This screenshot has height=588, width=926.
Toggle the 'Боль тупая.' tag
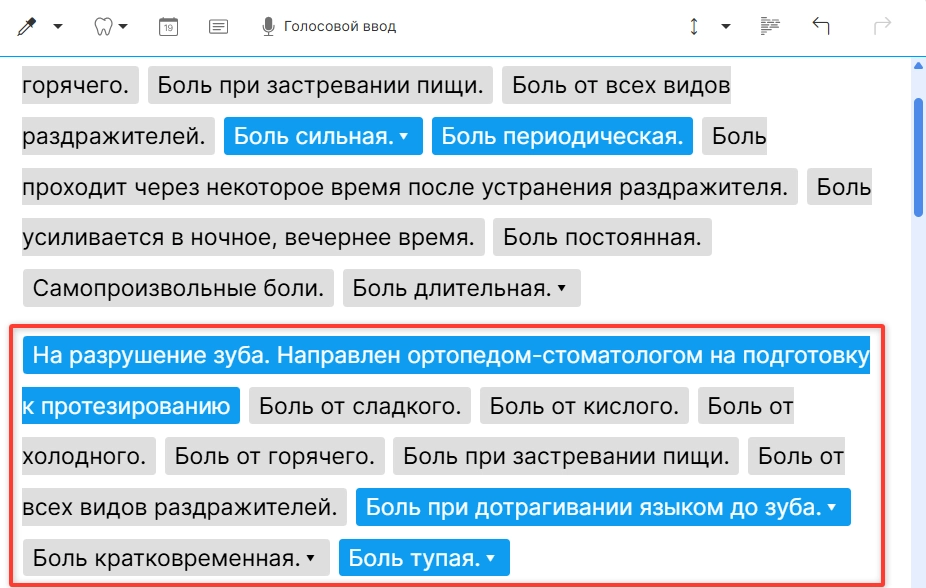415,558
